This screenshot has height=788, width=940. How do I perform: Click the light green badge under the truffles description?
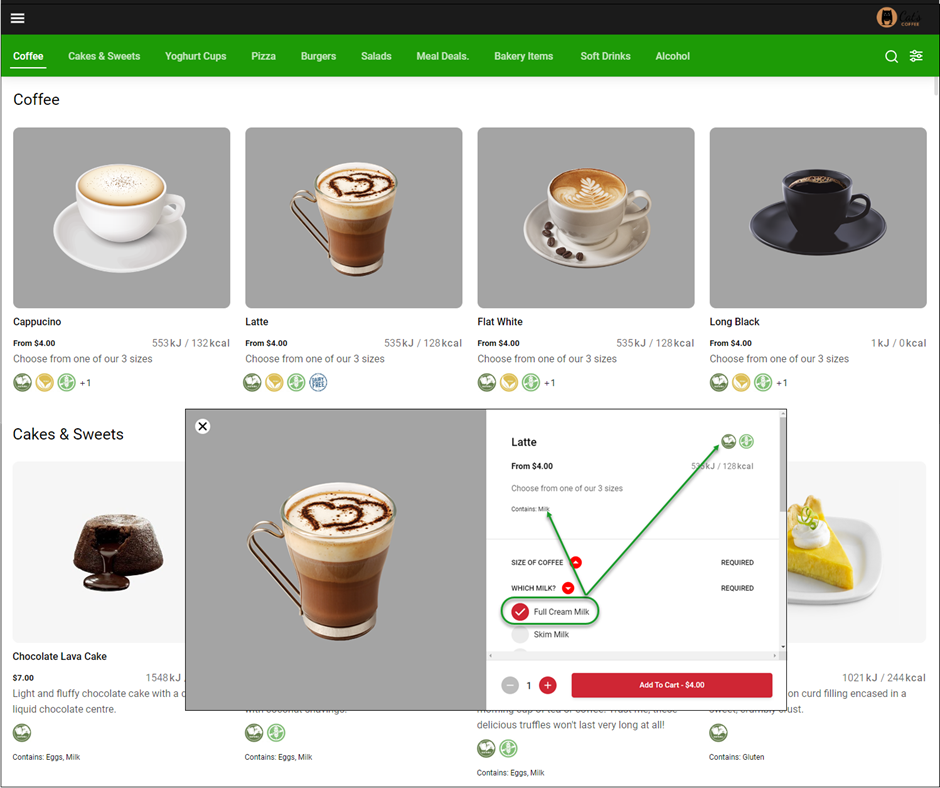click(x=508, y=748)
